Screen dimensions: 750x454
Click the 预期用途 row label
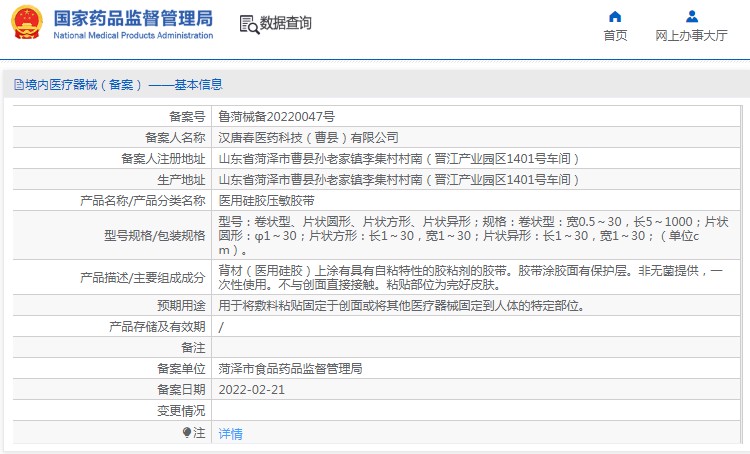181,306
